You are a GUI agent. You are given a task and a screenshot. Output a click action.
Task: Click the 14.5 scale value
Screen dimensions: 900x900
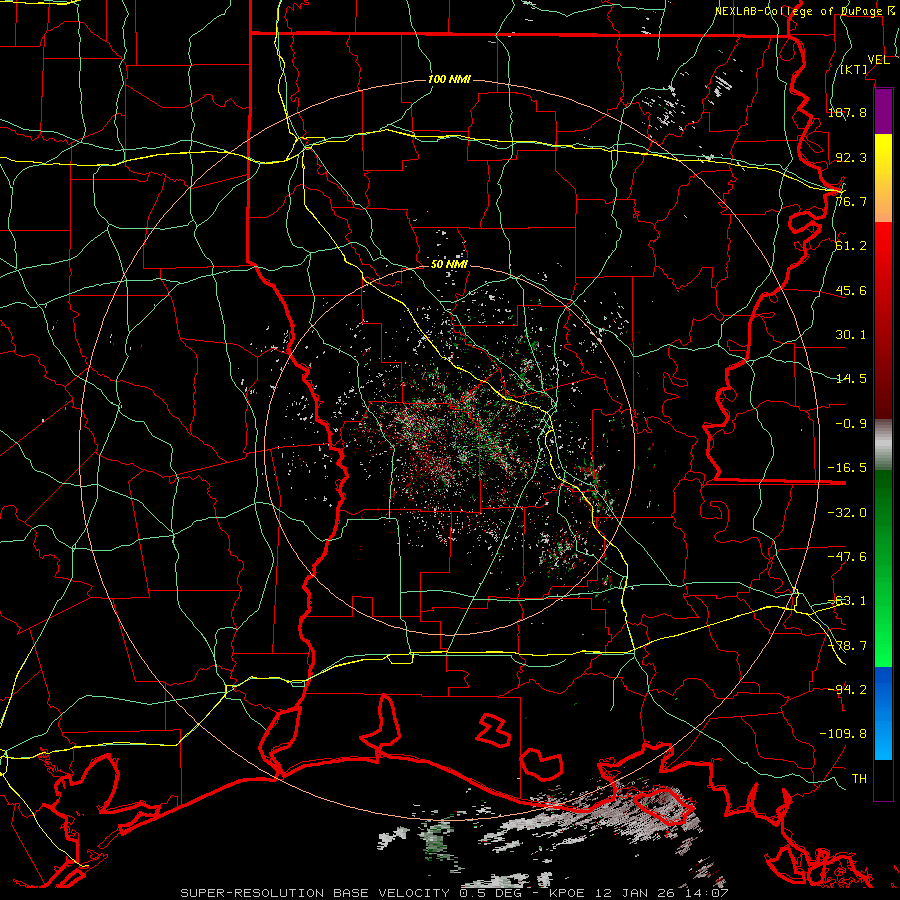coord(851,379)
